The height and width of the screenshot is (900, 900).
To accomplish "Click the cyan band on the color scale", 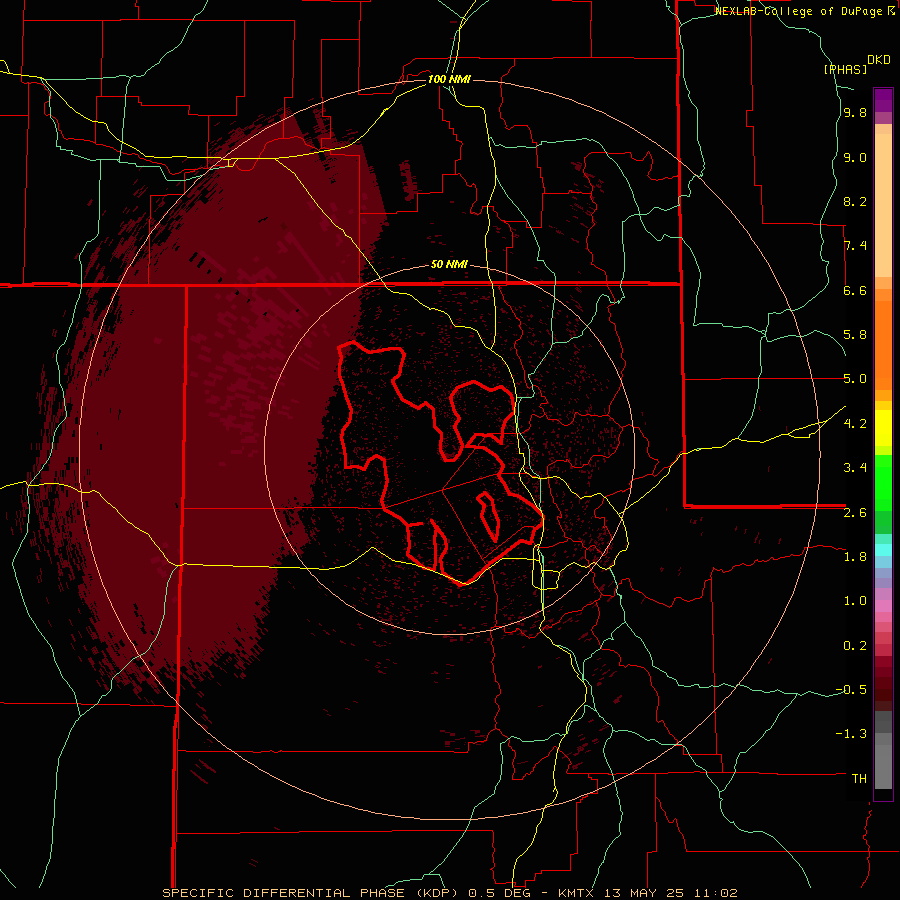I will click(883, 550).
